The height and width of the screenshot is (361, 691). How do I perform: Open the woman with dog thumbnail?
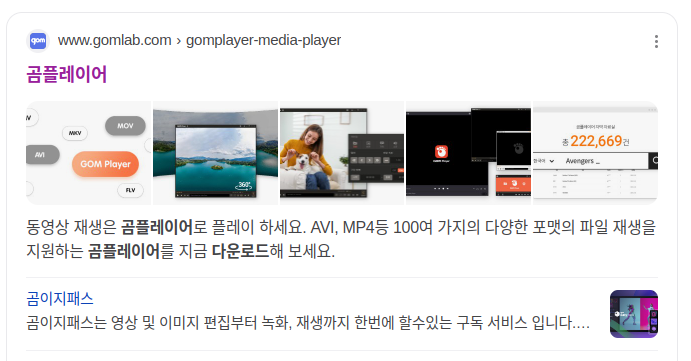click(x=342, y=153)
